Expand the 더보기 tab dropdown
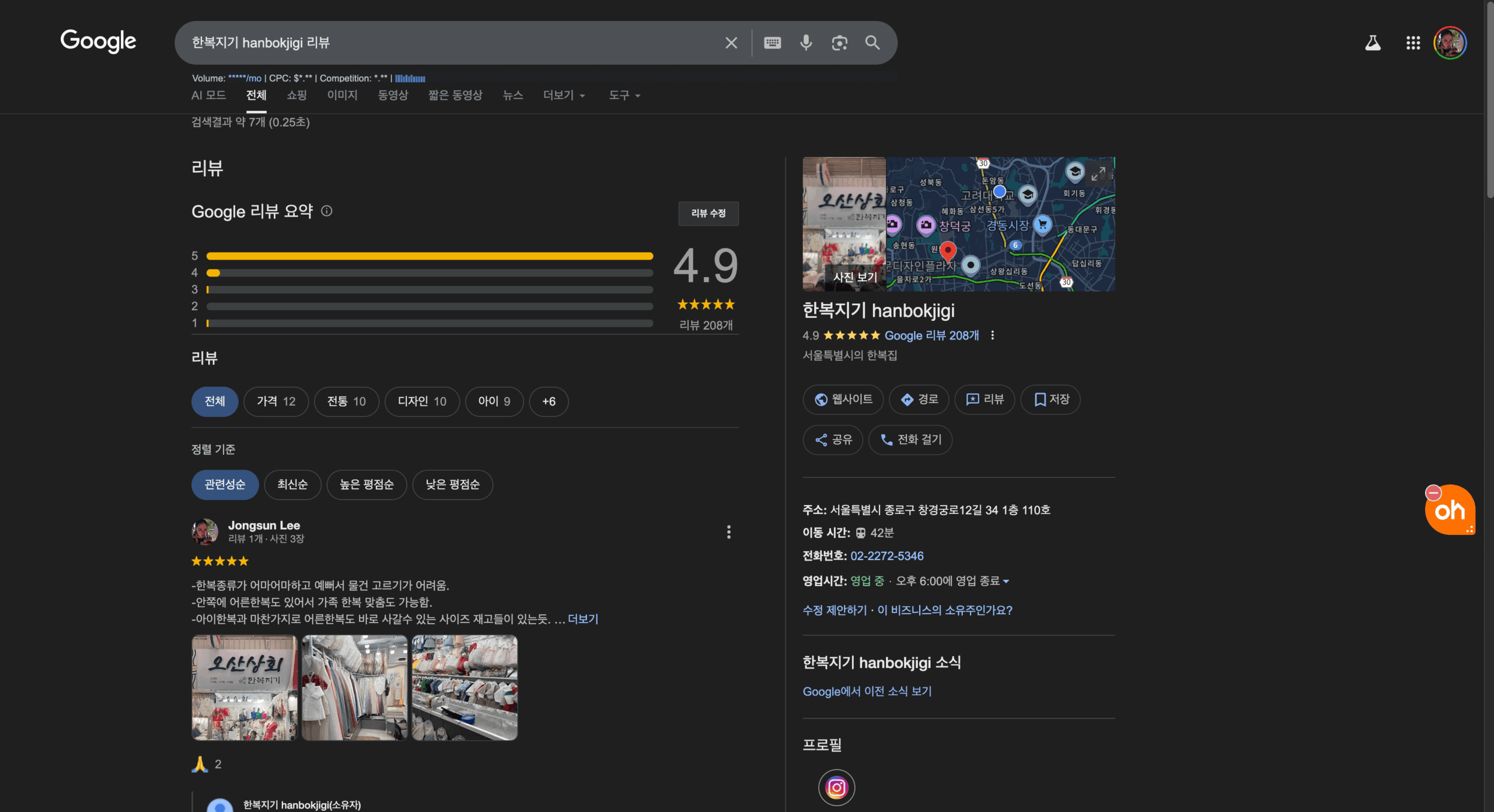The image size is (1494, 812). 564,95
